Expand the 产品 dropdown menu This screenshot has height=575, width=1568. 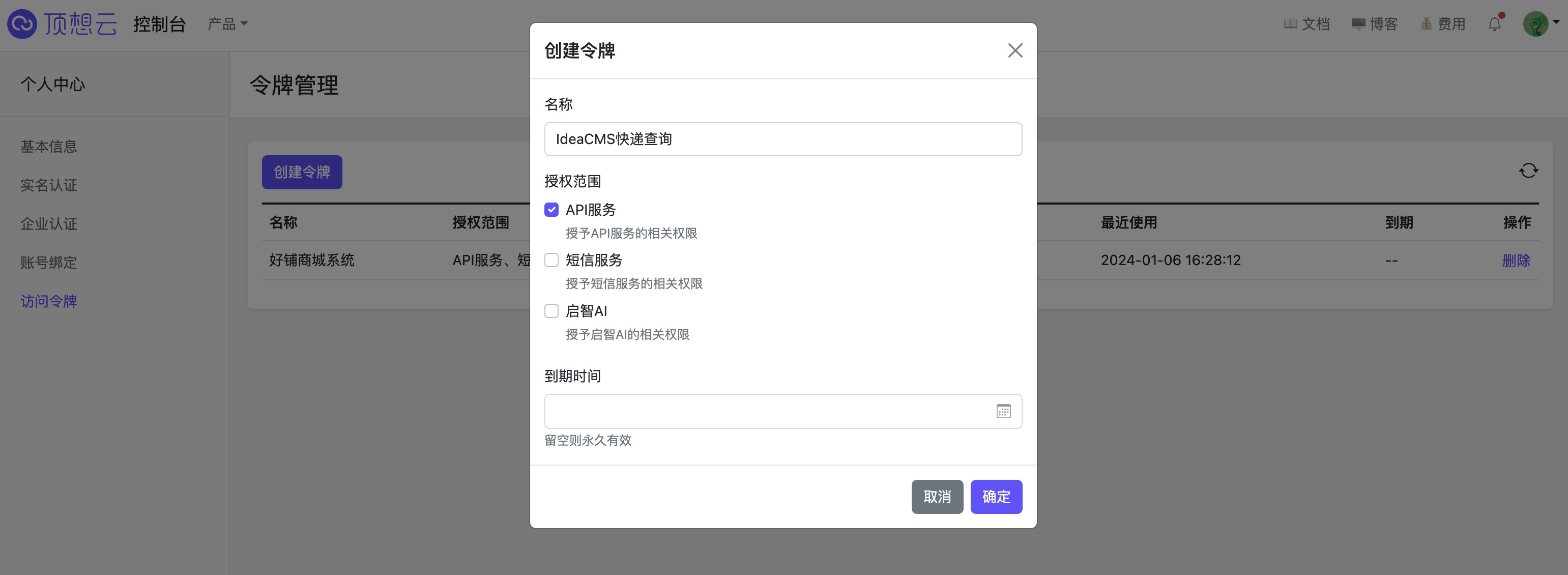point(227,24)
